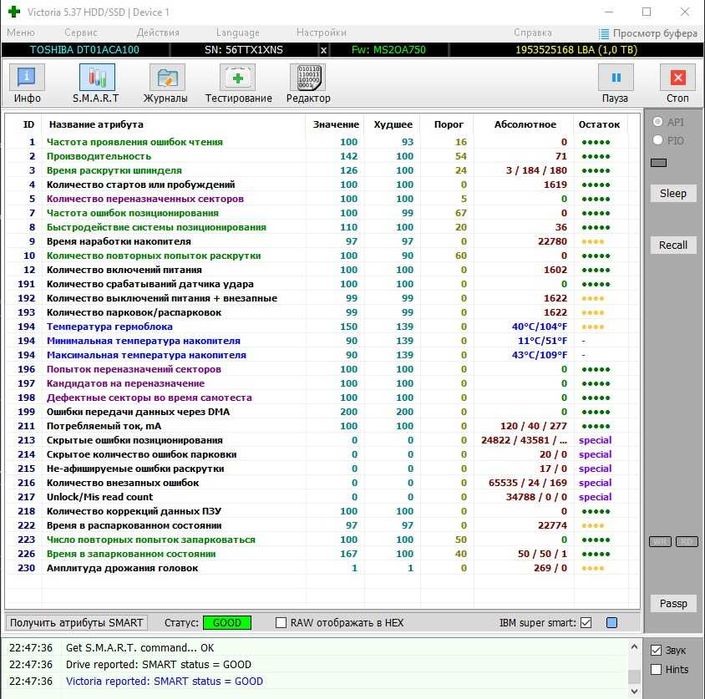This screenshot has width=705, height=699.
Task: Click the x beside serial number
Action: coord(323,50)
